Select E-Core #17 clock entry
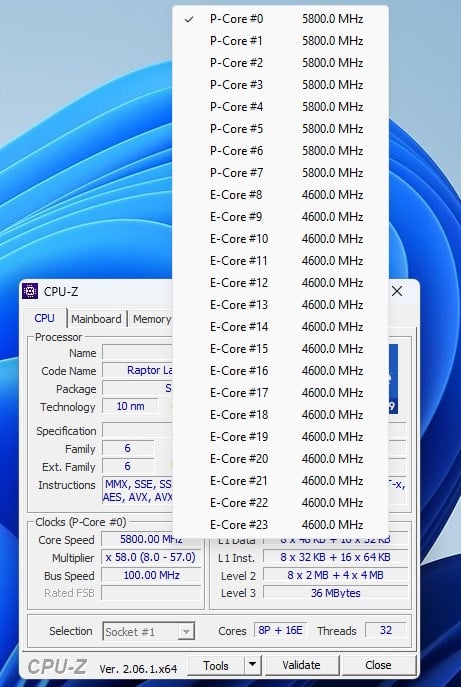 280,393
